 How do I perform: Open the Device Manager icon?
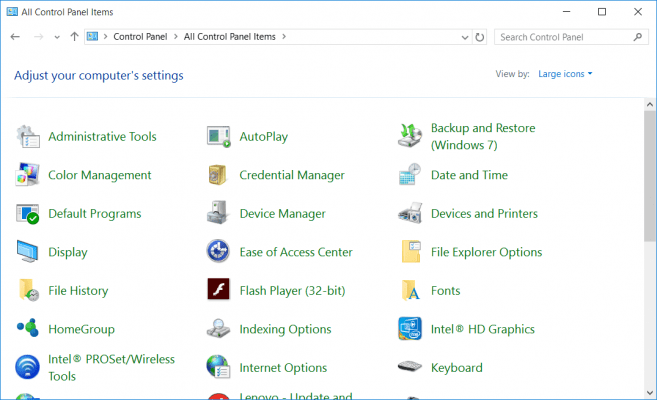[219, 214]
